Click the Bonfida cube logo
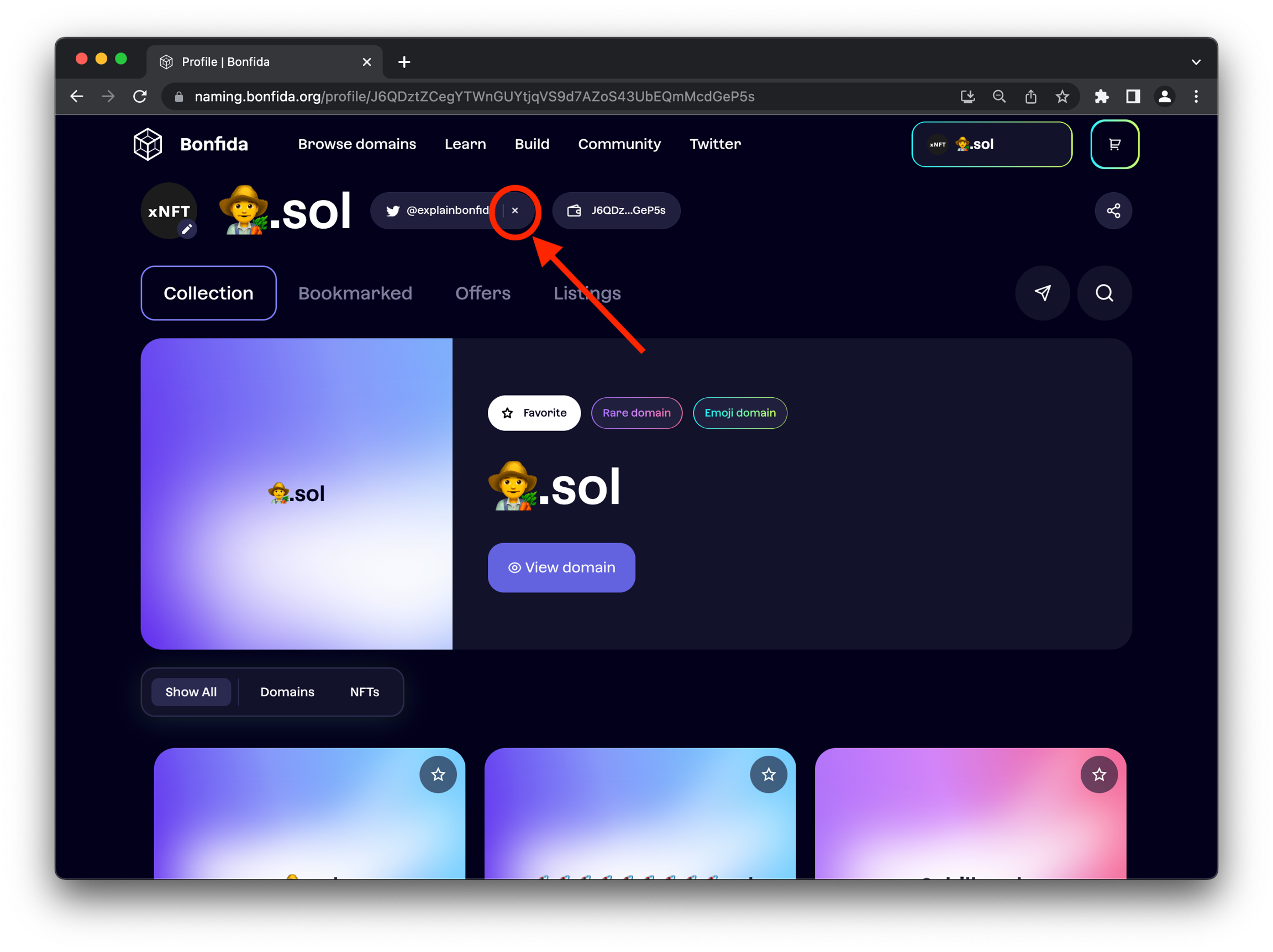 point(148,144)
